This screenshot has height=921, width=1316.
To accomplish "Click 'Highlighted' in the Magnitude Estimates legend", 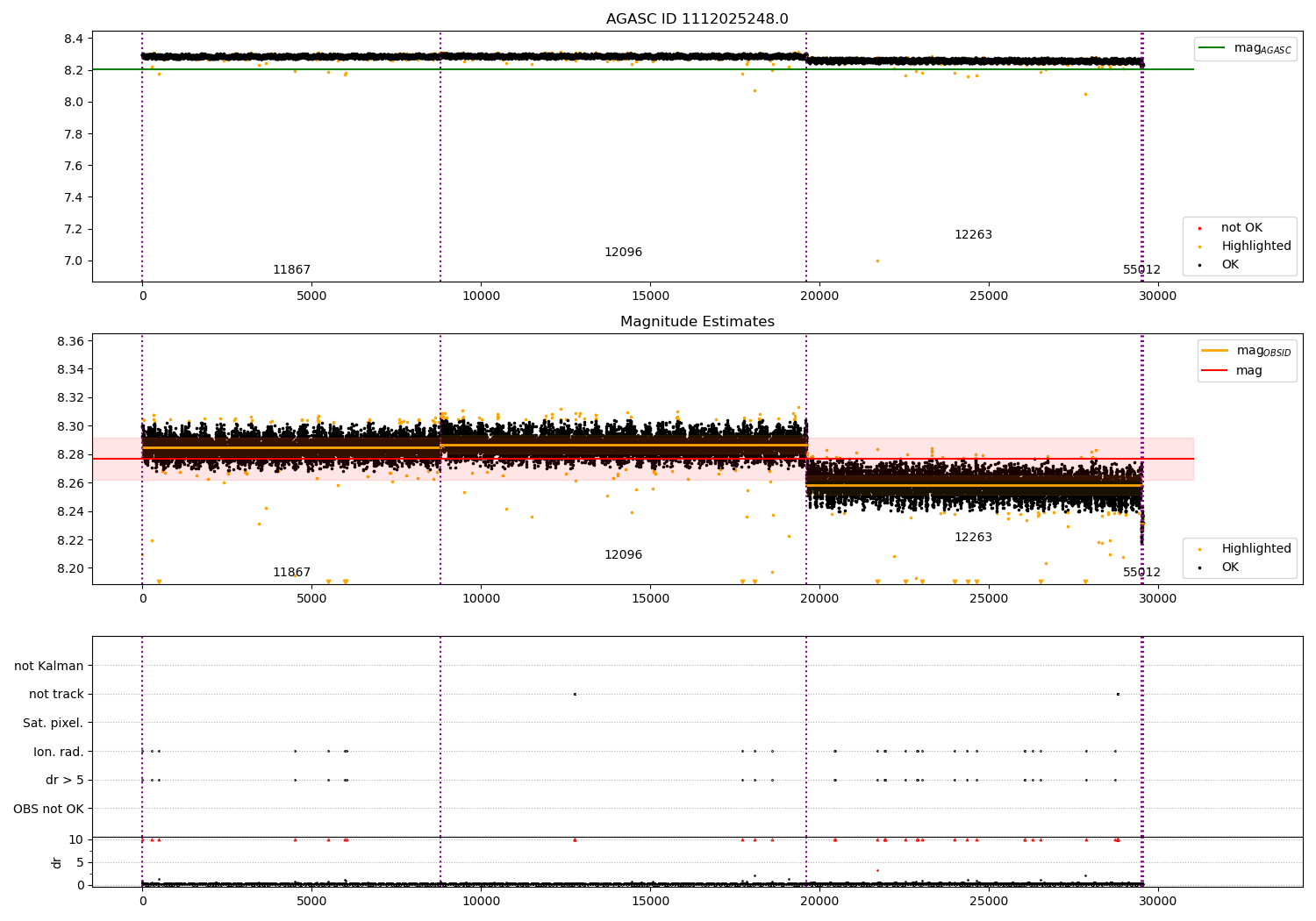I will coord(1256,549).
